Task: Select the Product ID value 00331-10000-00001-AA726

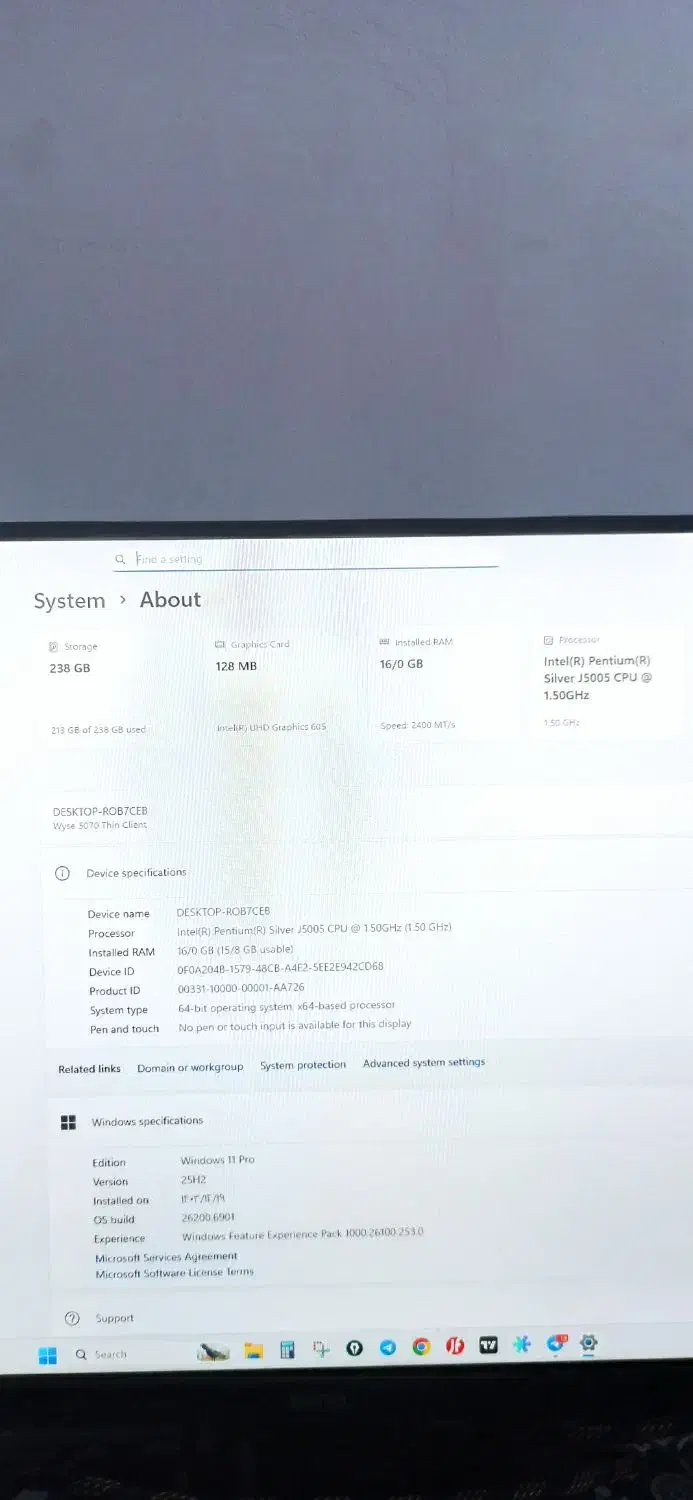Action: (241, 988)
